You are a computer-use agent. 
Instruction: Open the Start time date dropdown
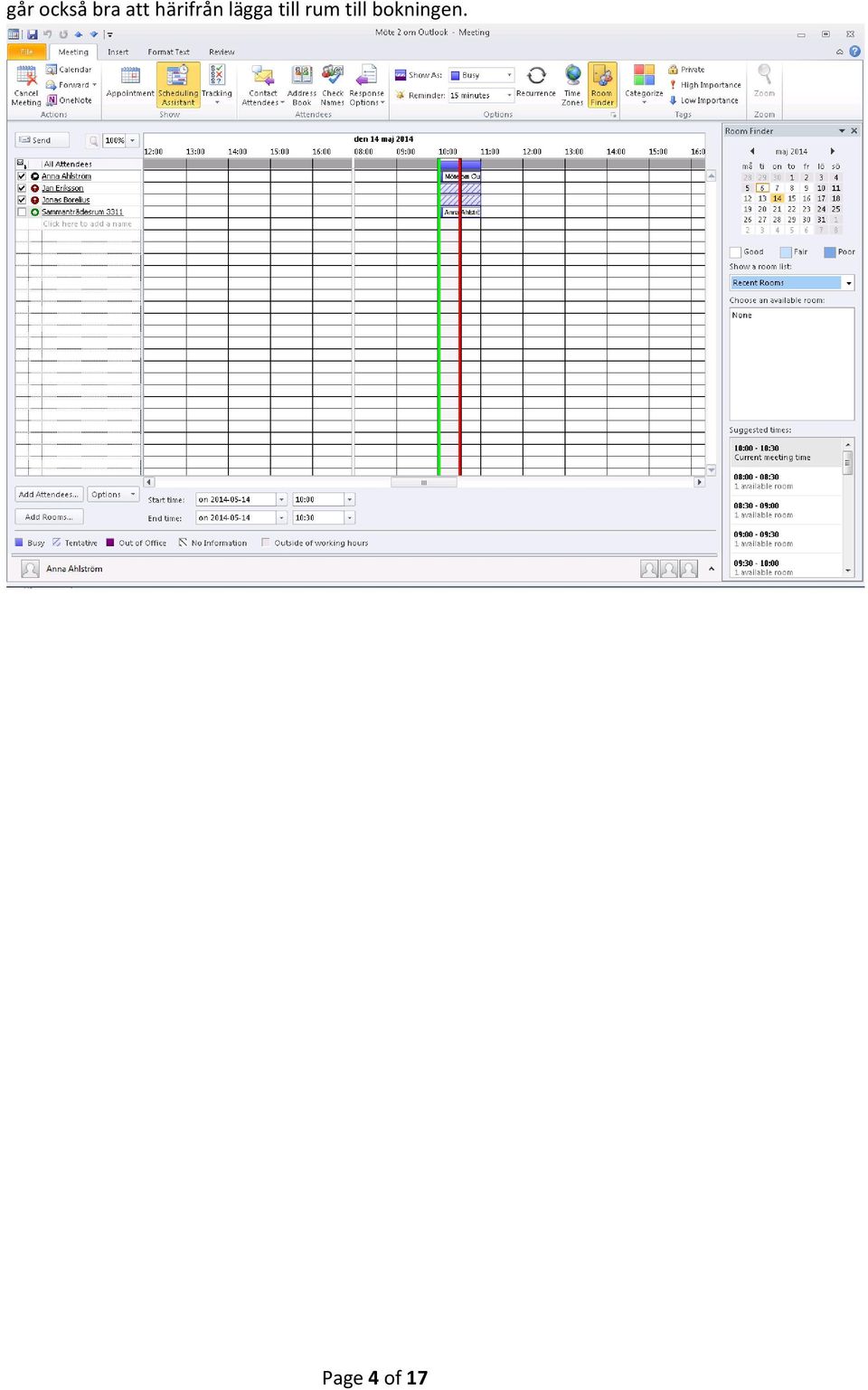(281, 499)
